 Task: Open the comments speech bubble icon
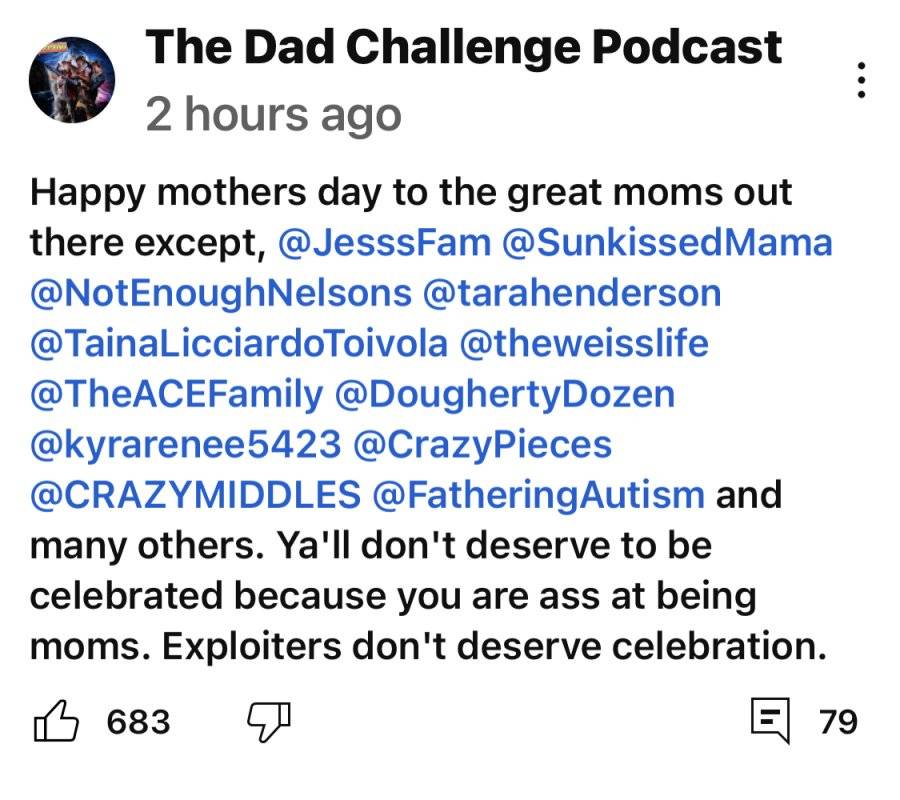coord(771,720)
